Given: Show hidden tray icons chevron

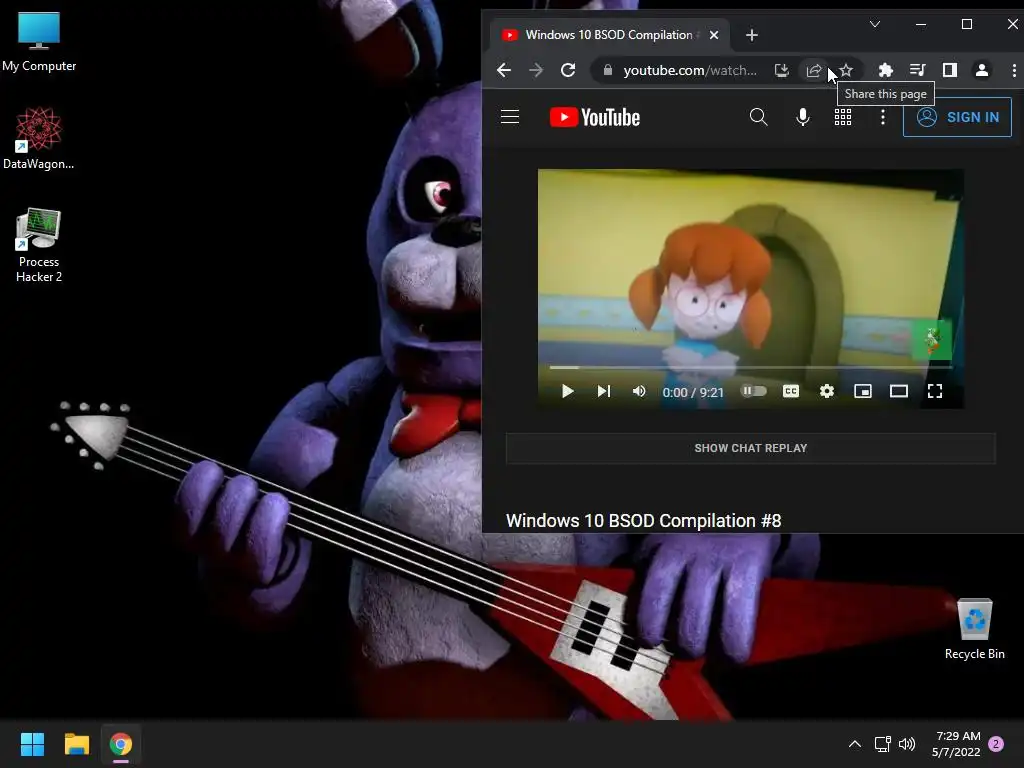Looking at the screenshot, I should point(854,744).
